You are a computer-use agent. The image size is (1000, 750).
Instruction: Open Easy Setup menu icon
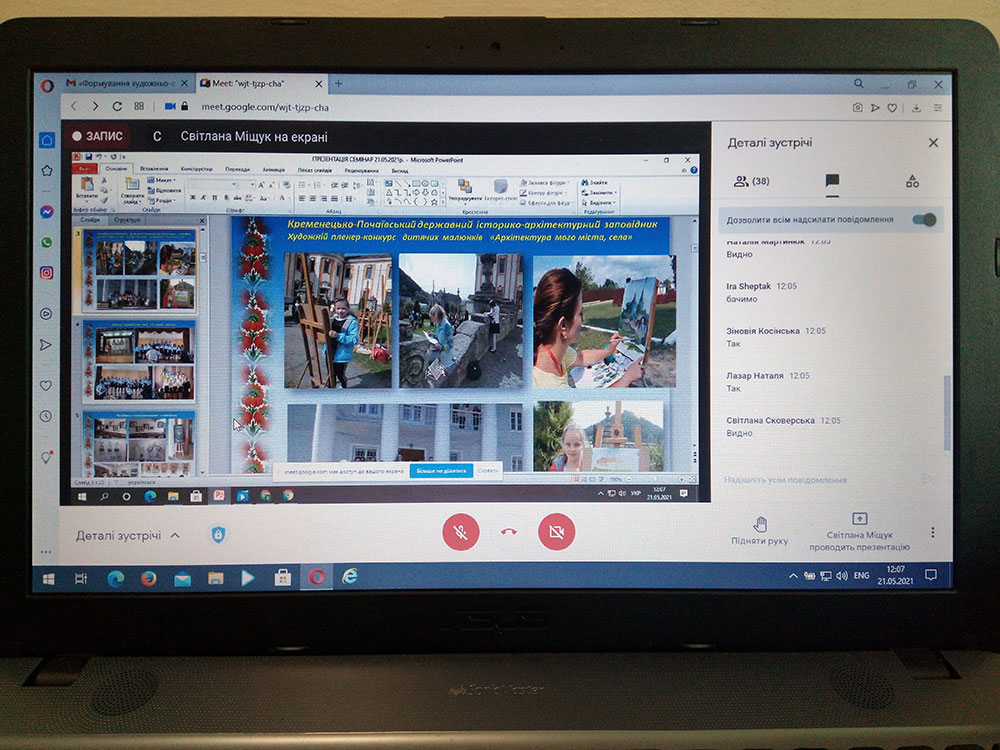click(x=938, y=108)
